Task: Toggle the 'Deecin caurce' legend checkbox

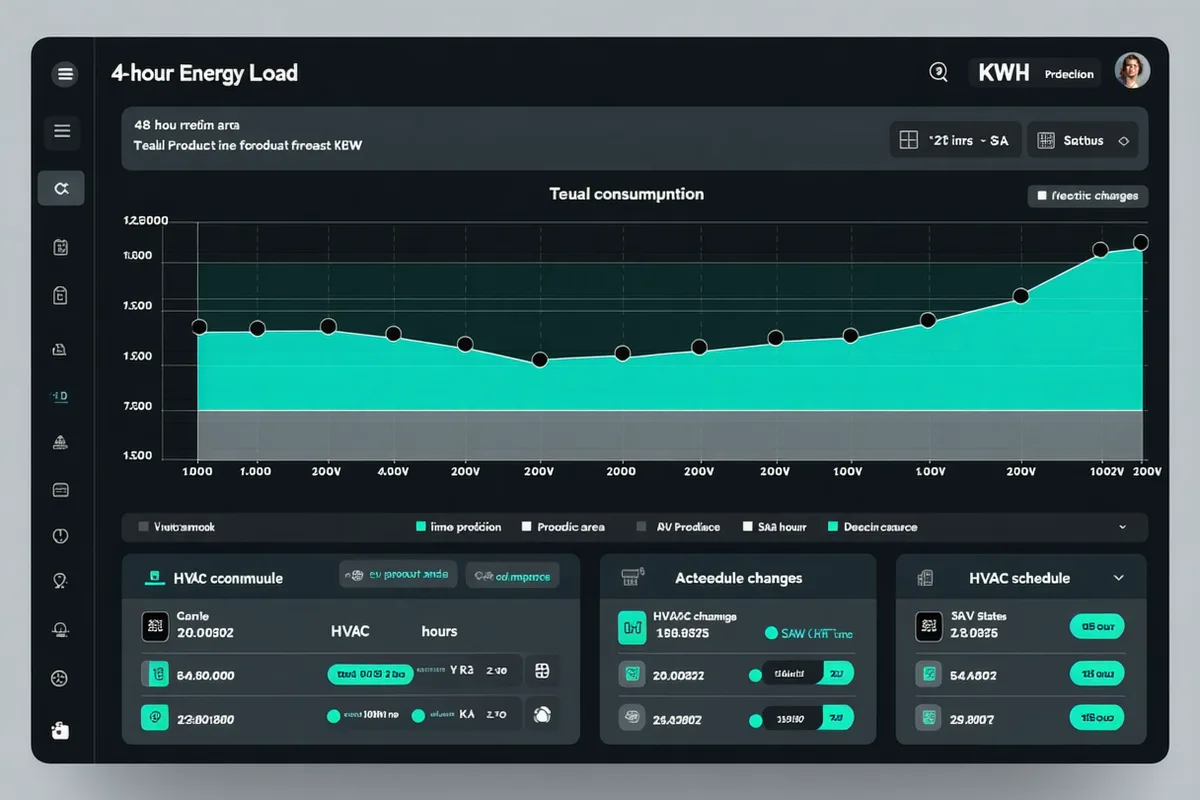Action: tap(833, 526)
